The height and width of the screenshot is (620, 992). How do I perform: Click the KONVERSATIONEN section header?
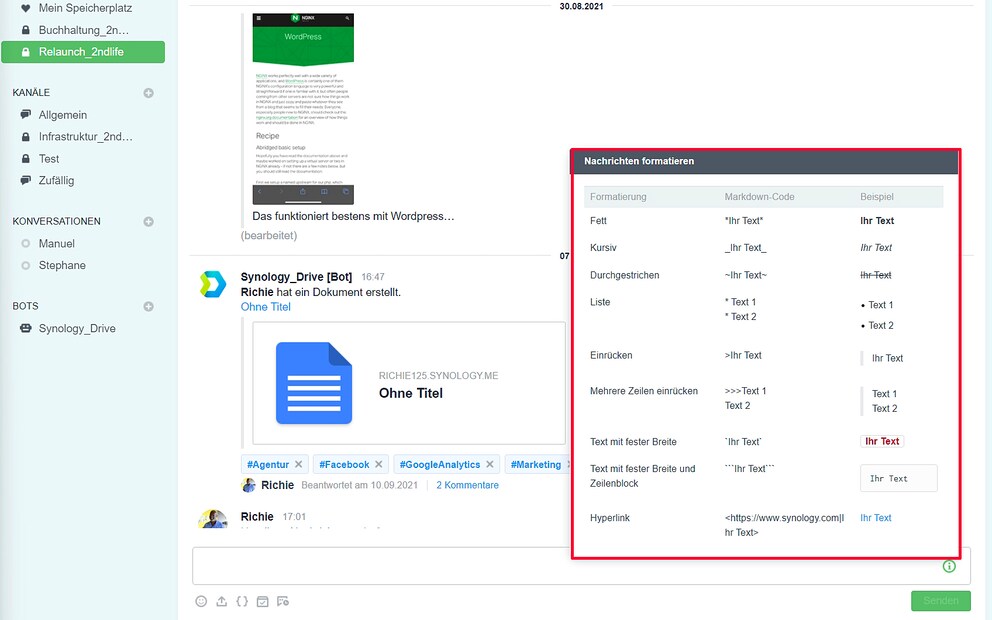(56, 221)
